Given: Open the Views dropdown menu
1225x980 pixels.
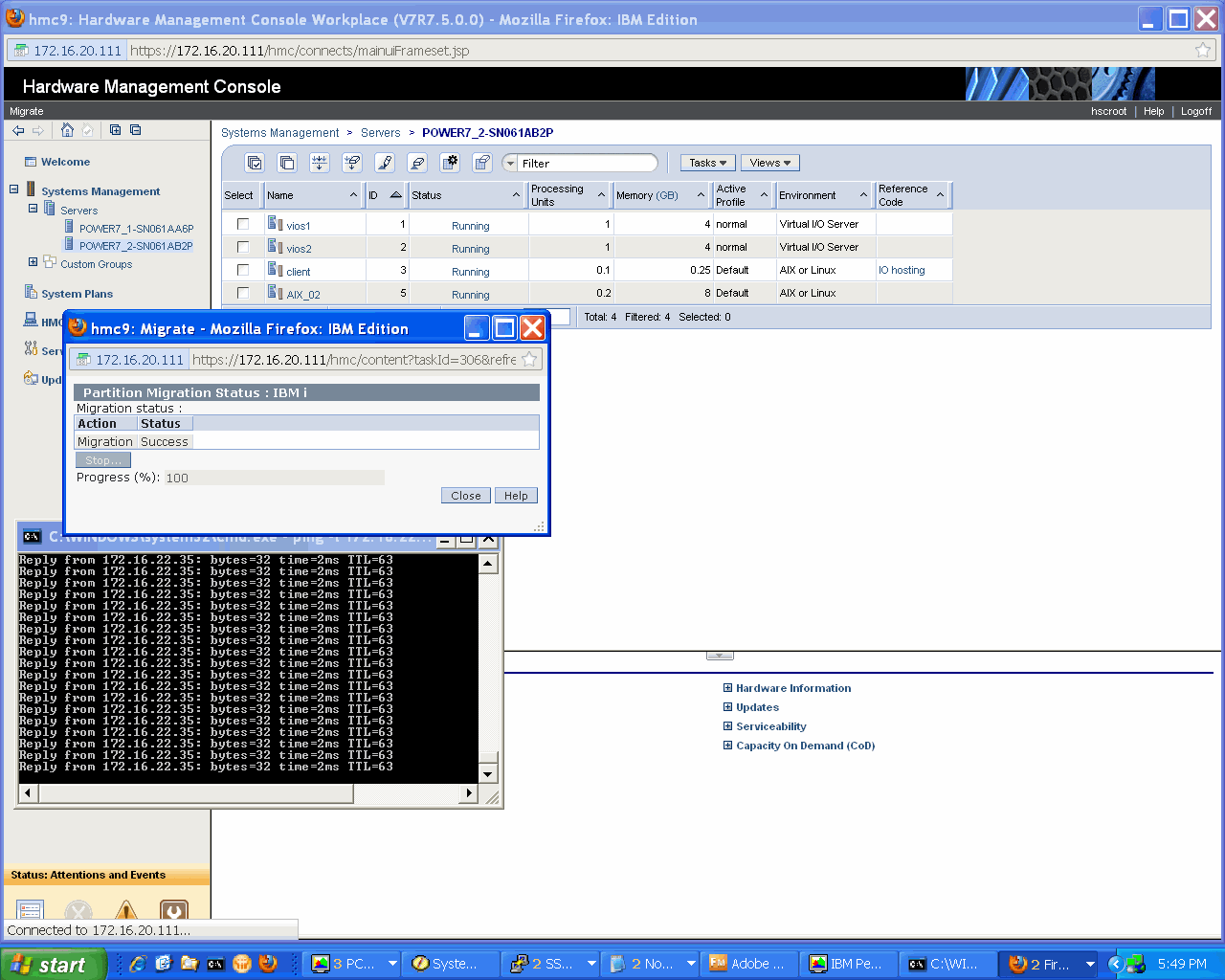Looking at the screenshot, I should [x=769, y=163].
